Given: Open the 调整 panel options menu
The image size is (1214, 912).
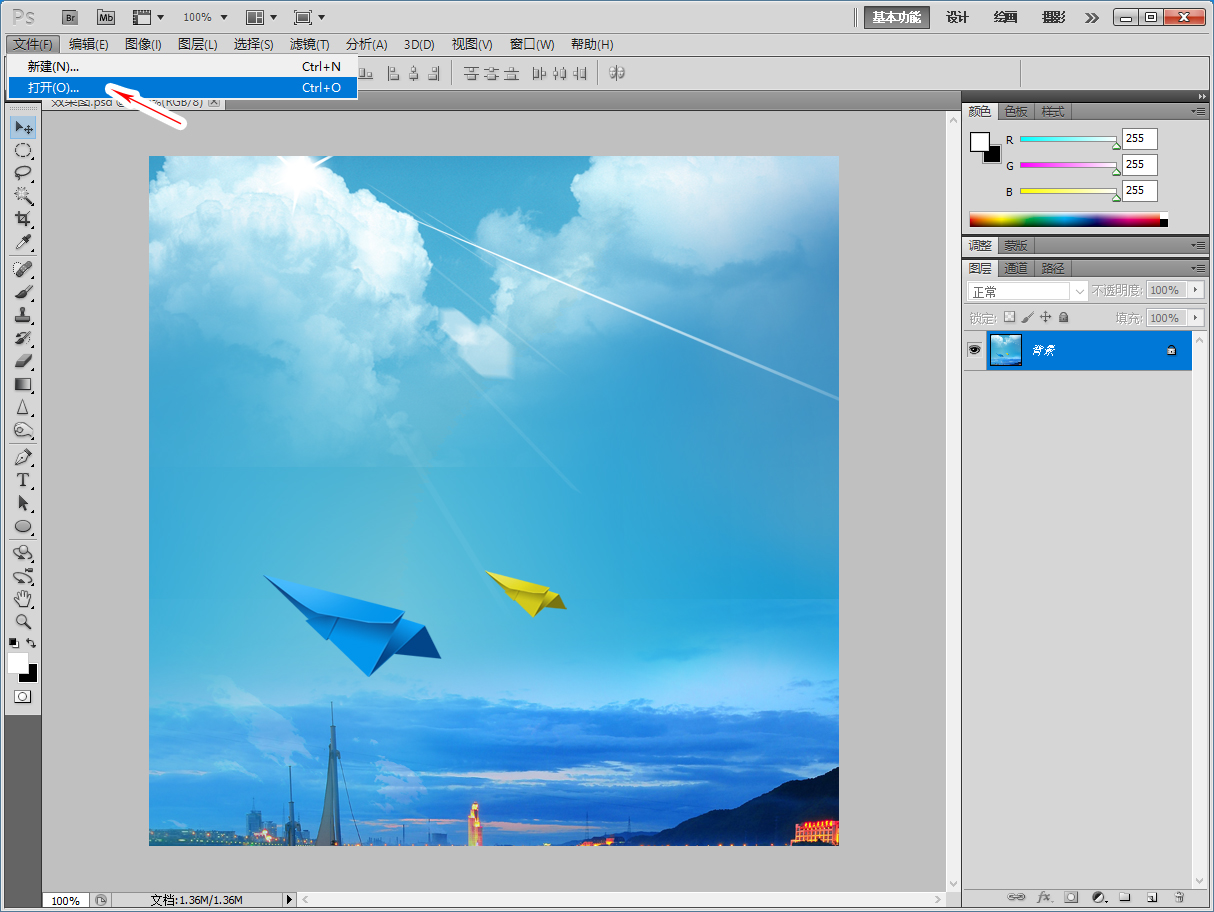Looking at the screenshot, I should [1197, 245].
